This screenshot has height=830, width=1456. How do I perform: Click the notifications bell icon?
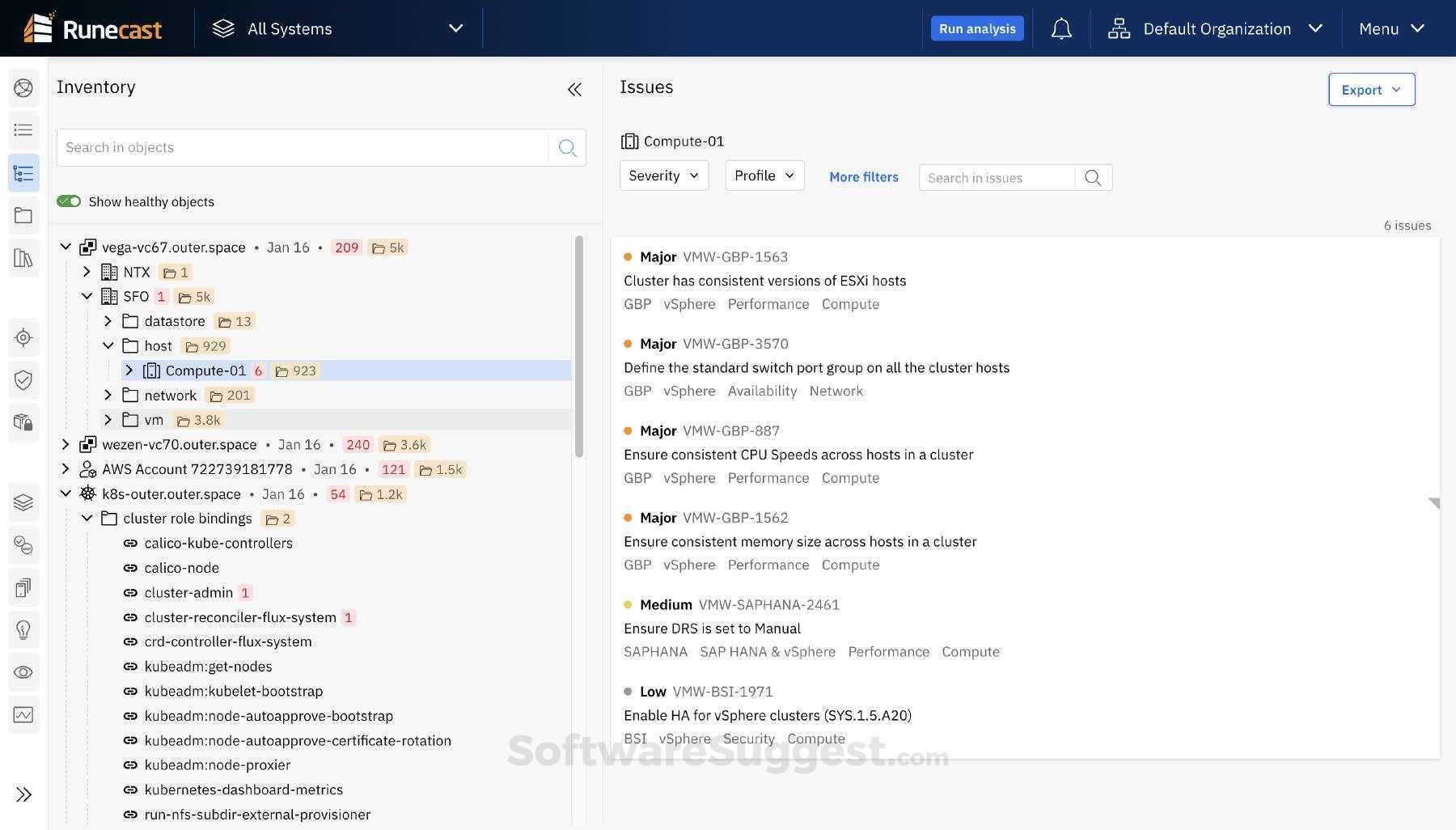point(1061,29)
